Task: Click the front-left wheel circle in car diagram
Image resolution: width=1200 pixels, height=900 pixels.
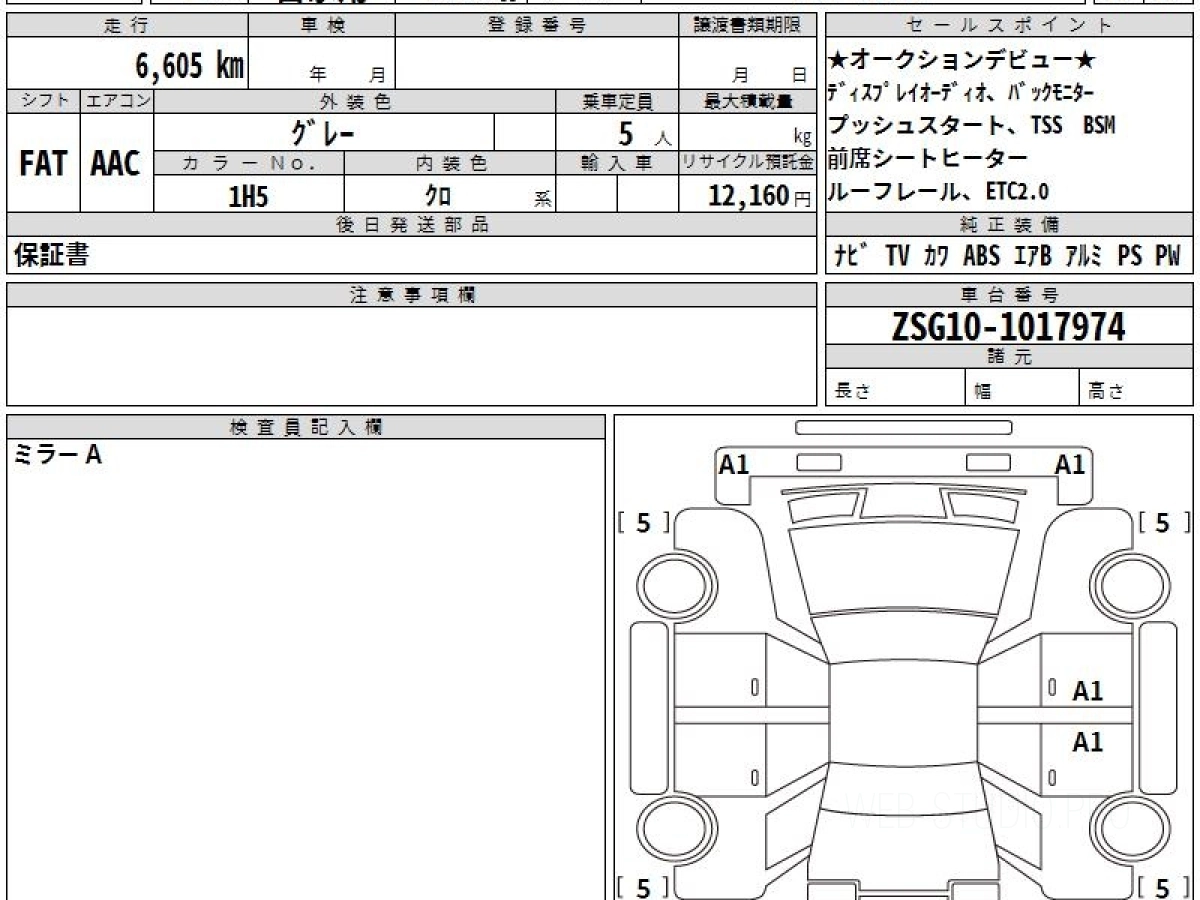Action: click(666, 582)
